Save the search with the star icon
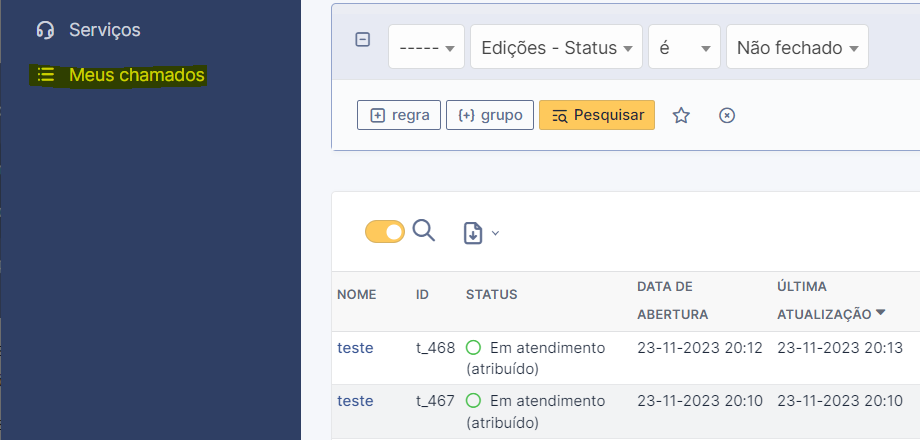920x440 pixels. click(681, 116)
